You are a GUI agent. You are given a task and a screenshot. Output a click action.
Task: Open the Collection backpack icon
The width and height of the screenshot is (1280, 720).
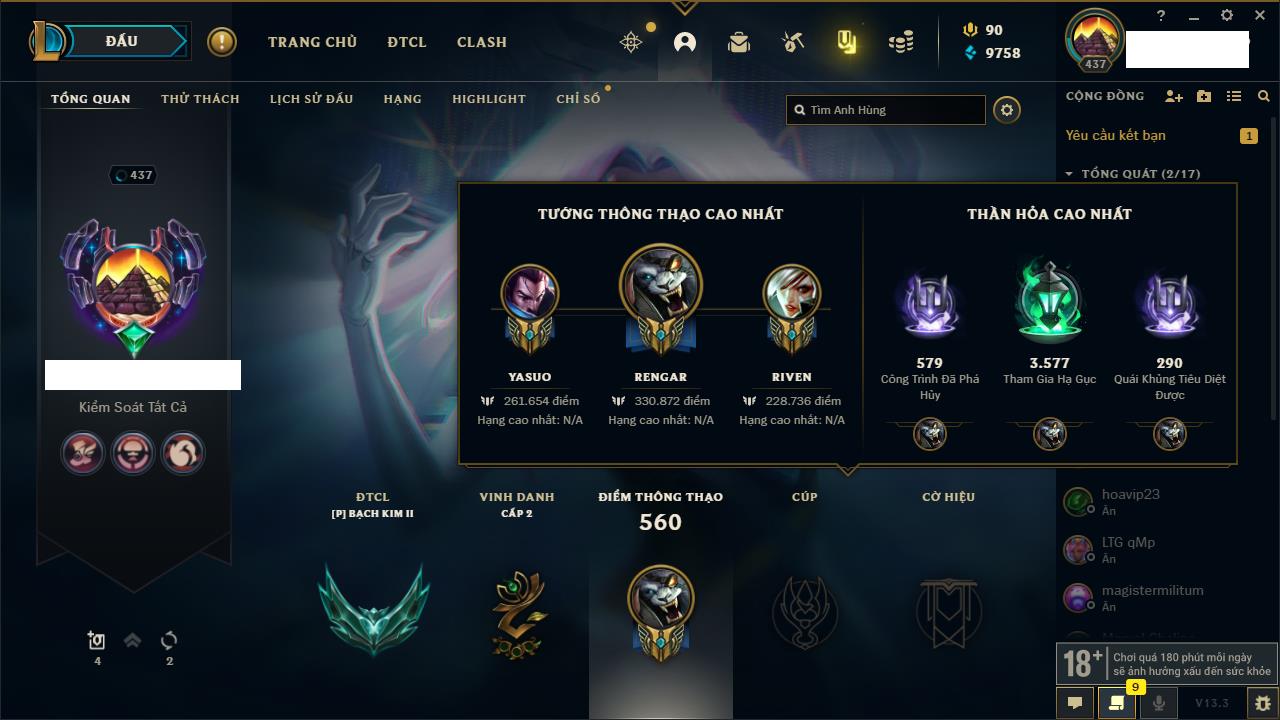[x=739, y=42]
